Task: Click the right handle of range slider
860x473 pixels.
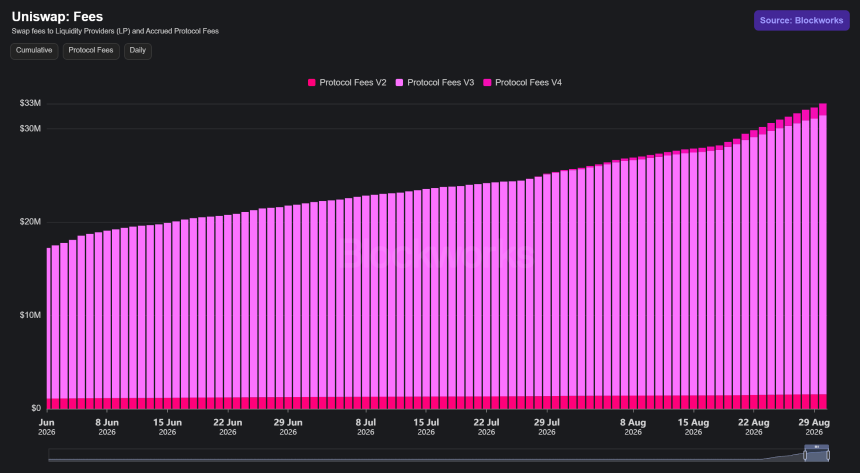Action: pos(828,455)
